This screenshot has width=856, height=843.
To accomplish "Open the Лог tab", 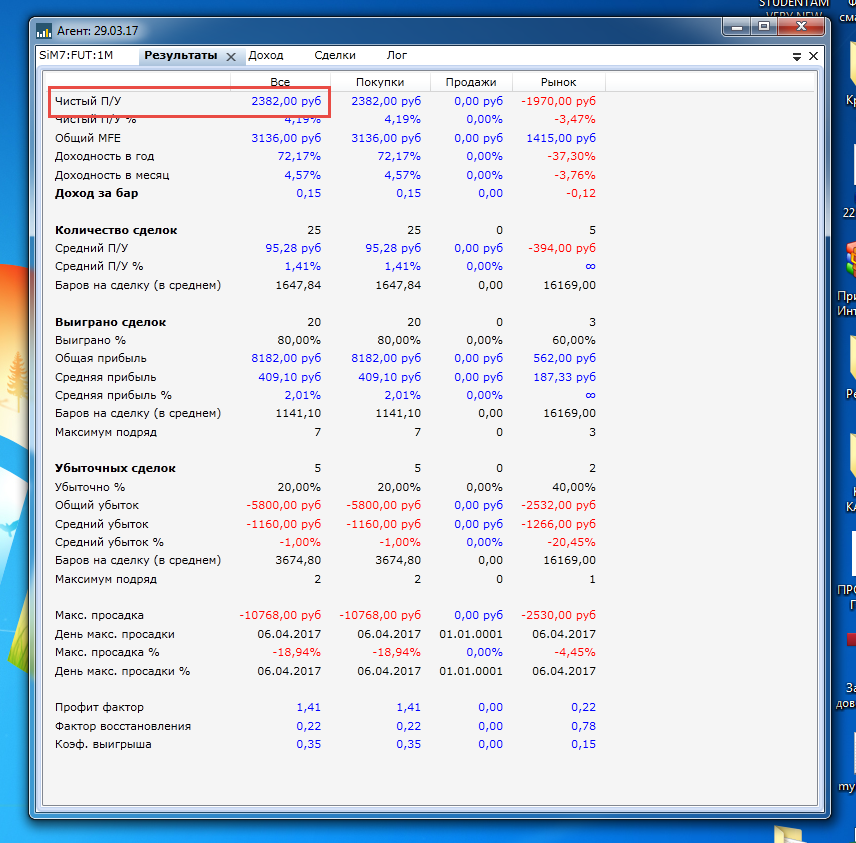I will pyautogui.click(x=397, y=55).
